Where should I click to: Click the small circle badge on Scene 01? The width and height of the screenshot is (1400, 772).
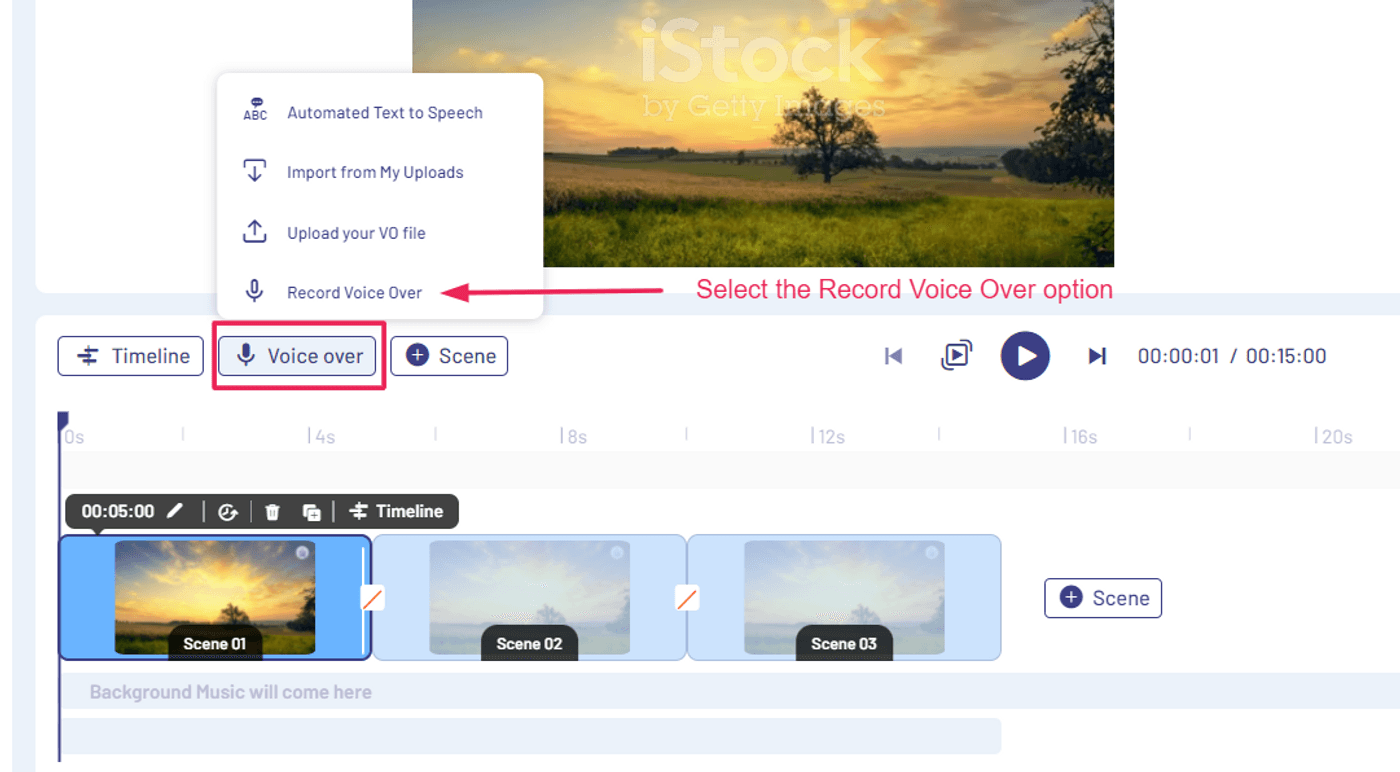tap(302, 553)
